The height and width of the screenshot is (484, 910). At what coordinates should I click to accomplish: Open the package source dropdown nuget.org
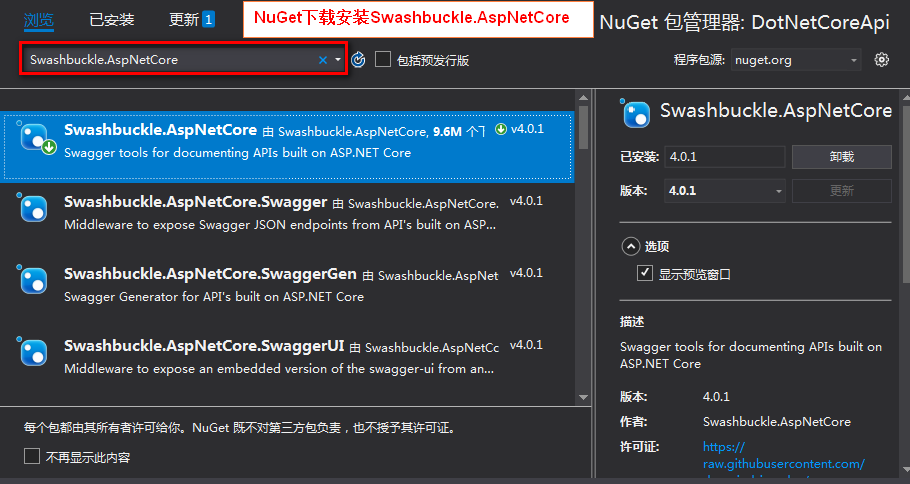796,60
